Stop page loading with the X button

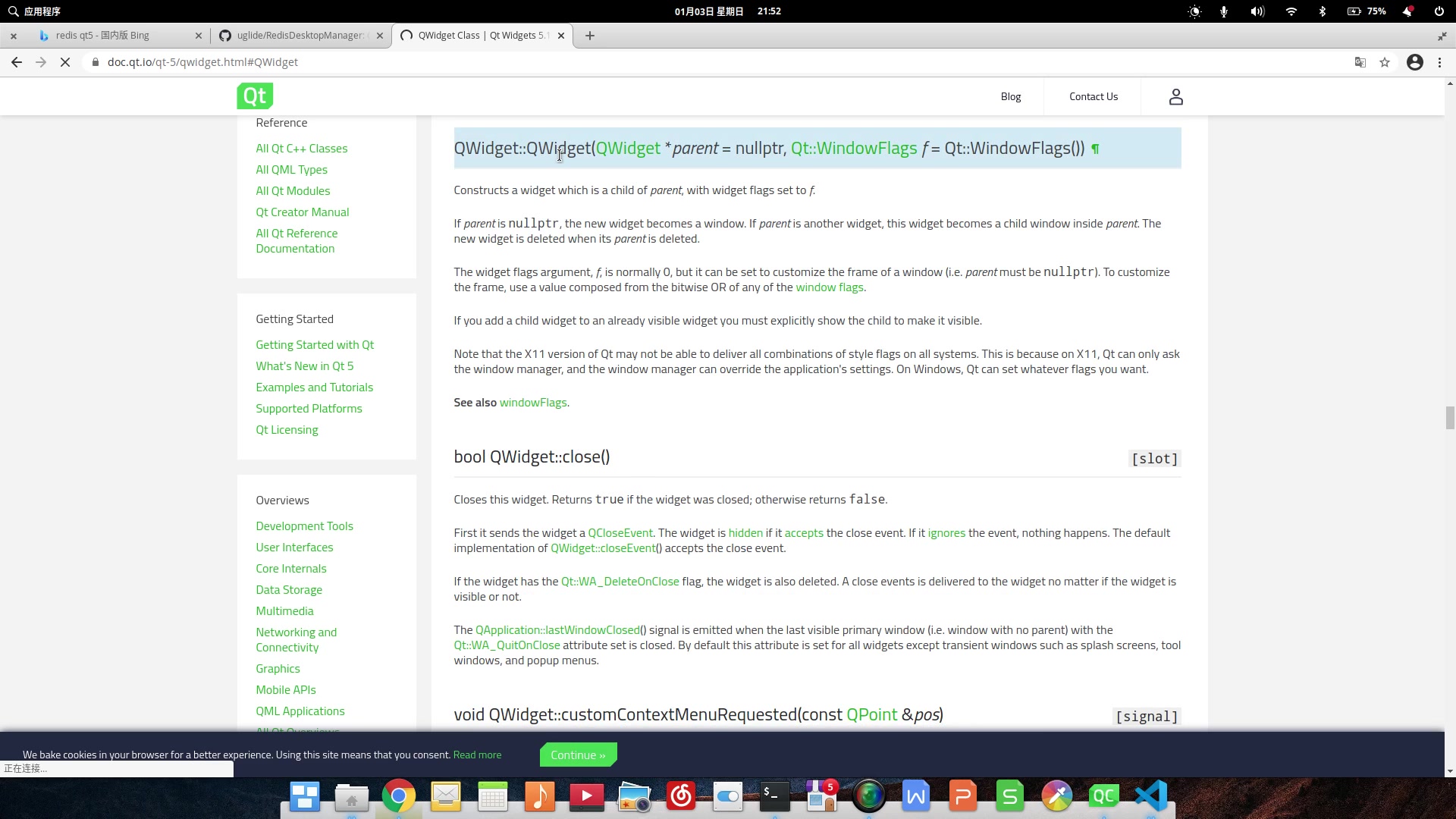click(65, 62)
